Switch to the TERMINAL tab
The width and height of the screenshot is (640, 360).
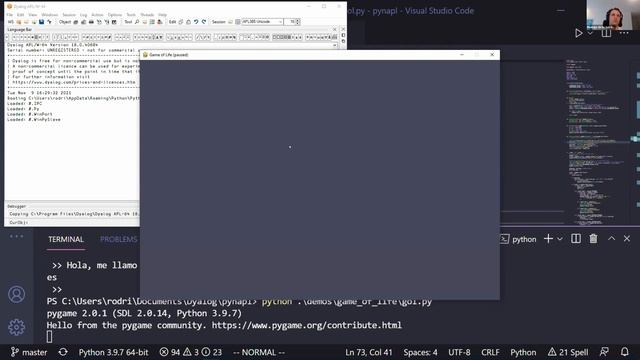tap(66, 240)
